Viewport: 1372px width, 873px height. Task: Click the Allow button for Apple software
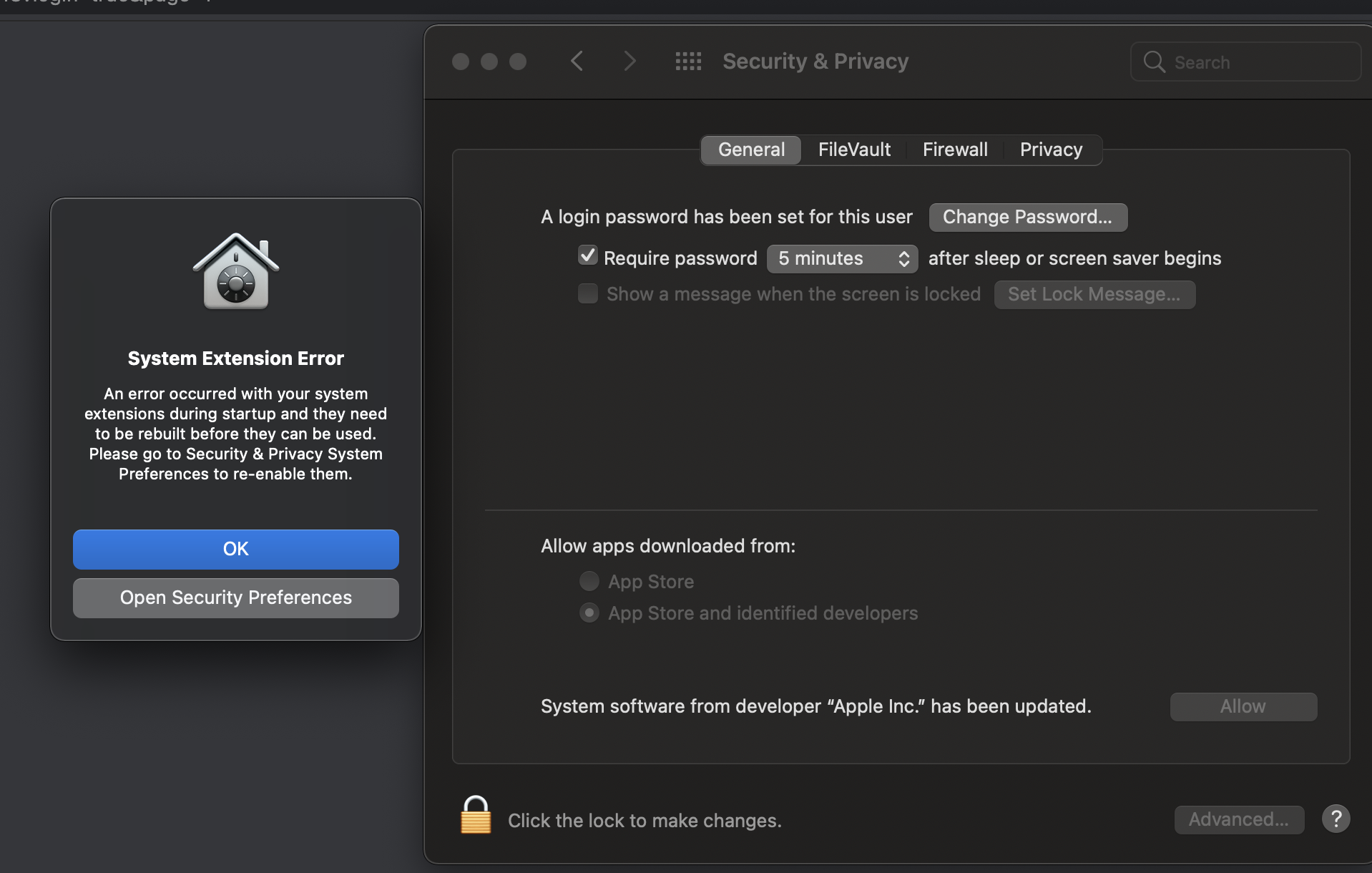tap(1243, 706)
